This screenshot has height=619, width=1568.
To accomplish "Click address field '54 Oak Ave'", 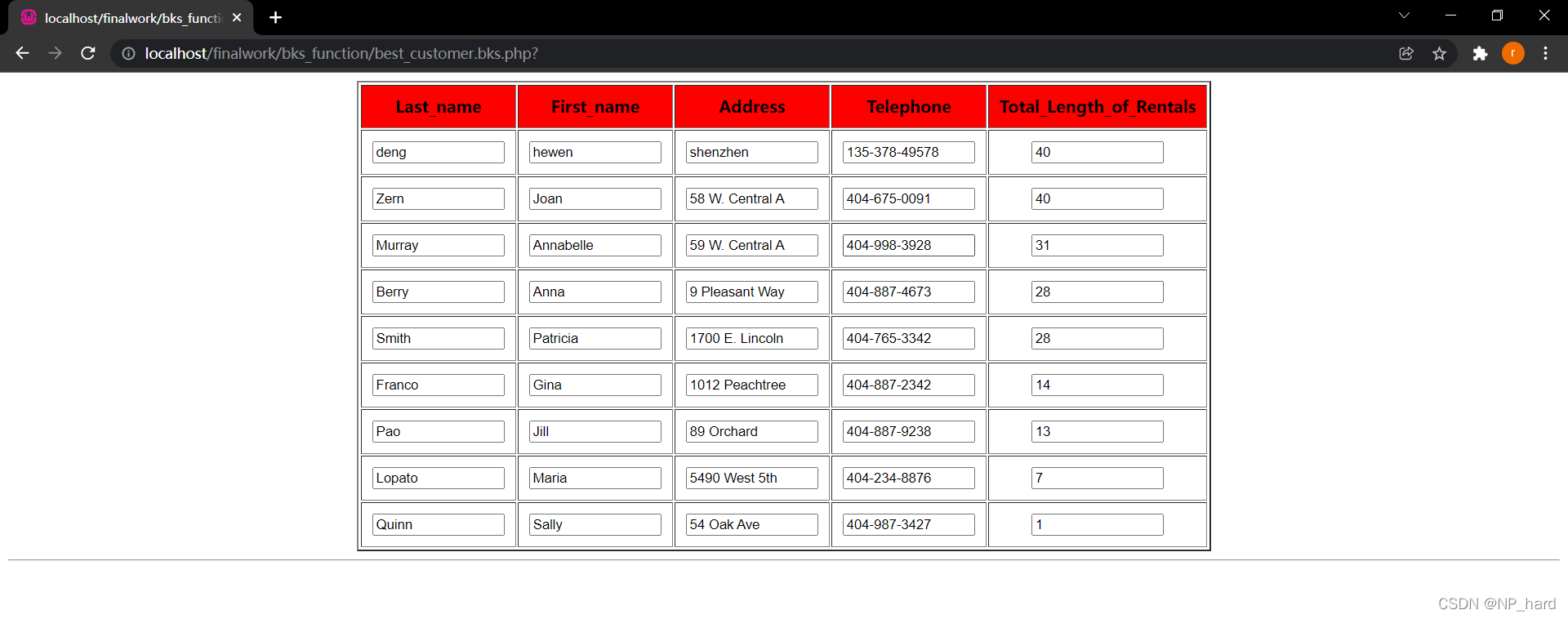I will 752,524.
